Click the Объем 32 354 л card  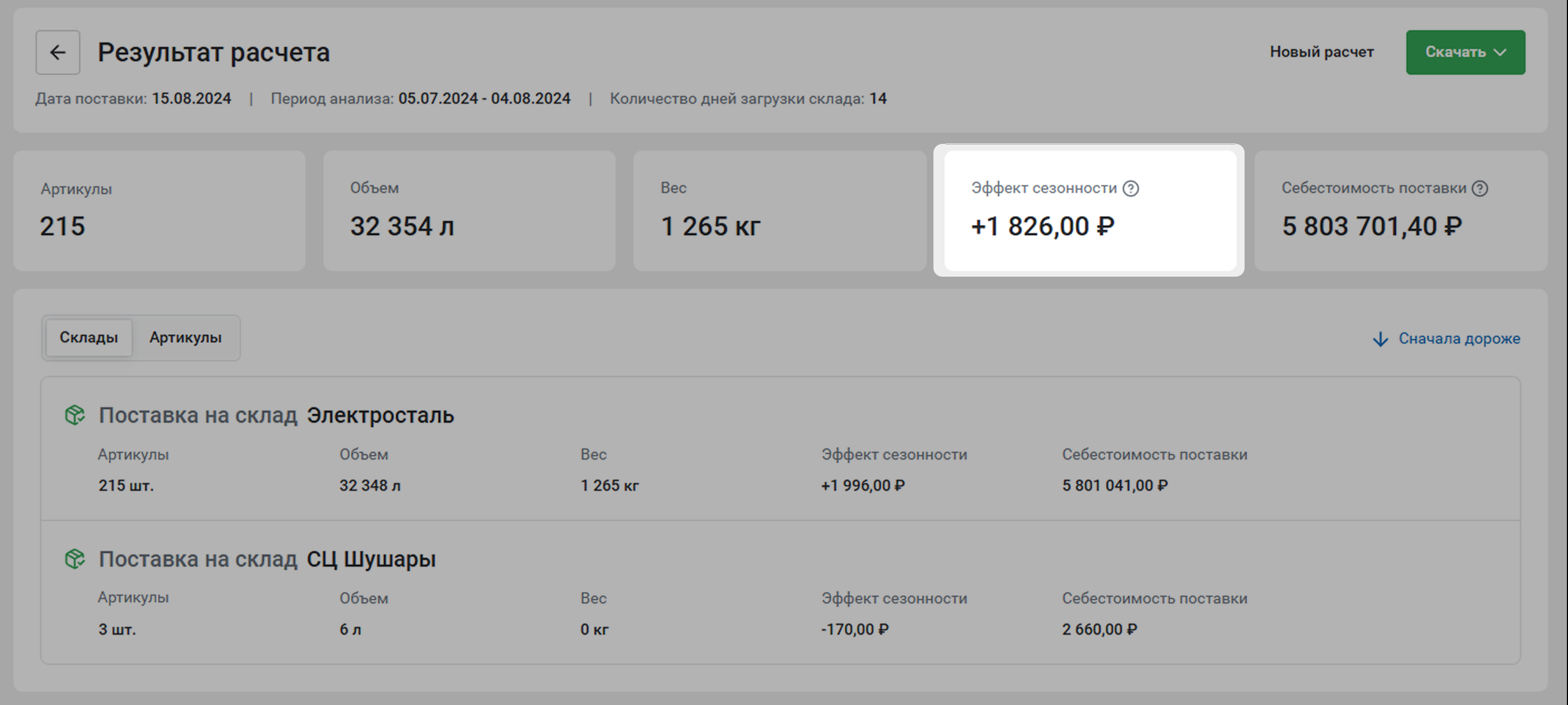[x=469, y=211]
